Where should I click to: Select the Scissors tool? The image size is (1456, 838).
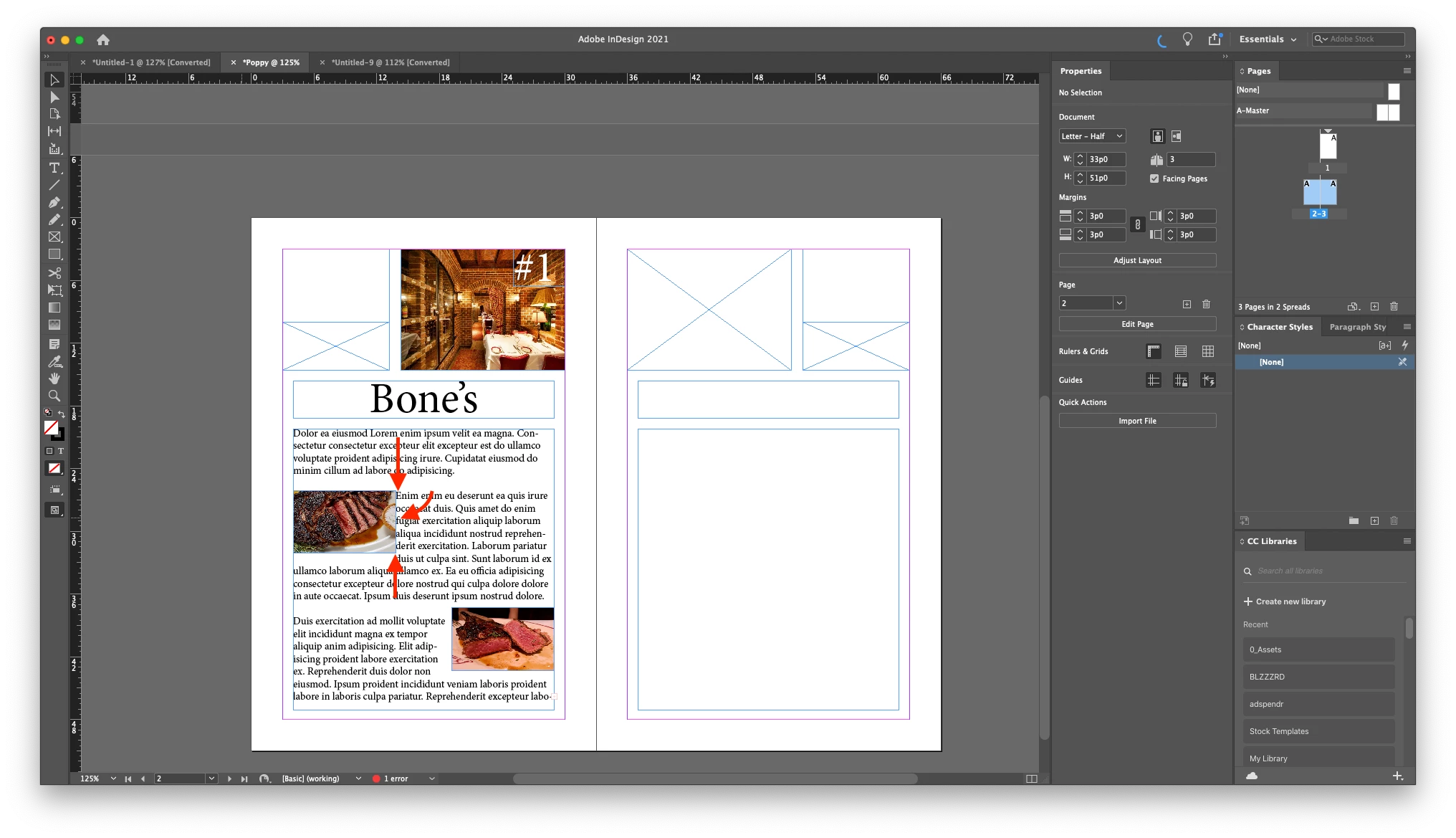tap(54, 272)
